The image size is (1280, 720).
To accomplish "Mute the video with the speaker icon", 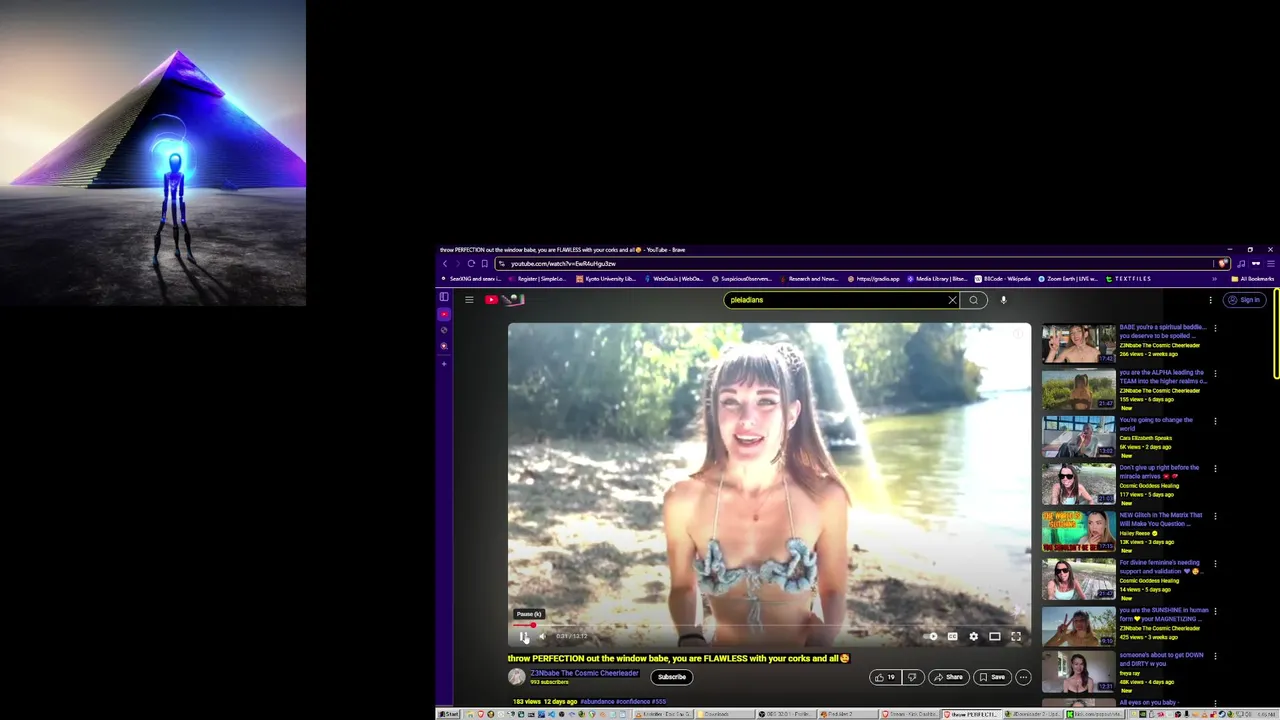I will click(543, 637).
